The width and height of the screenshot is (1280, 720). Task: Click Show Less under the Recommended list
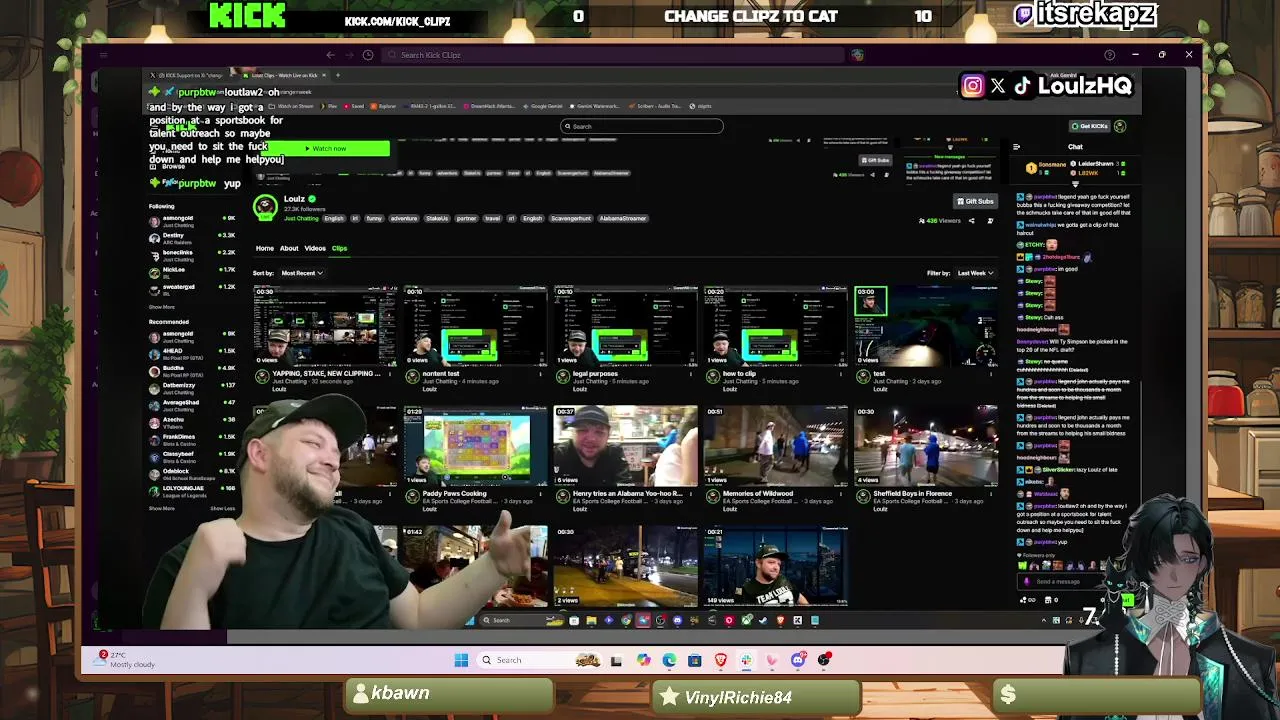222,509
